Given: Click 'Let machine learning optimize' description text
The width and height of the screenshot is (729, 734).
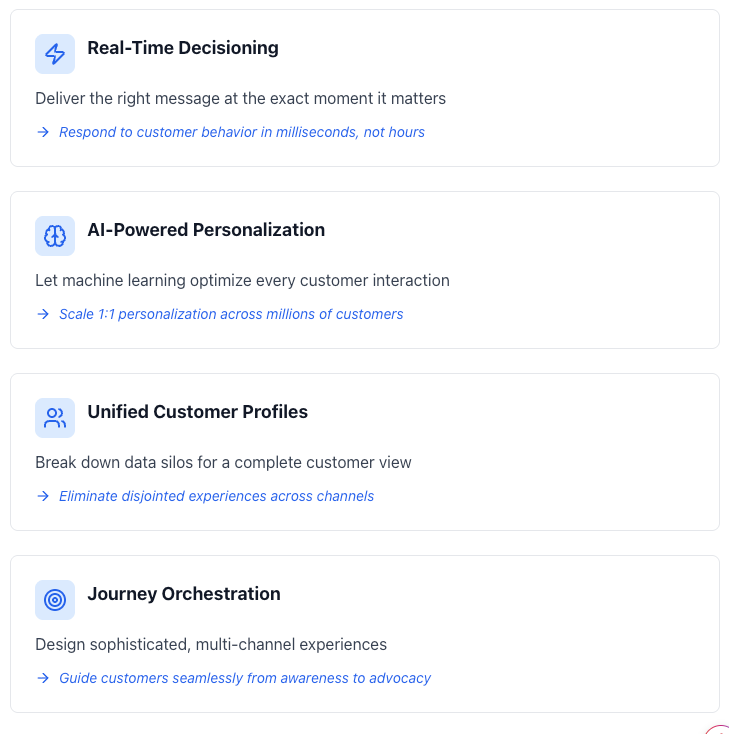Looking at the screenshot, I should click(242, 280).
